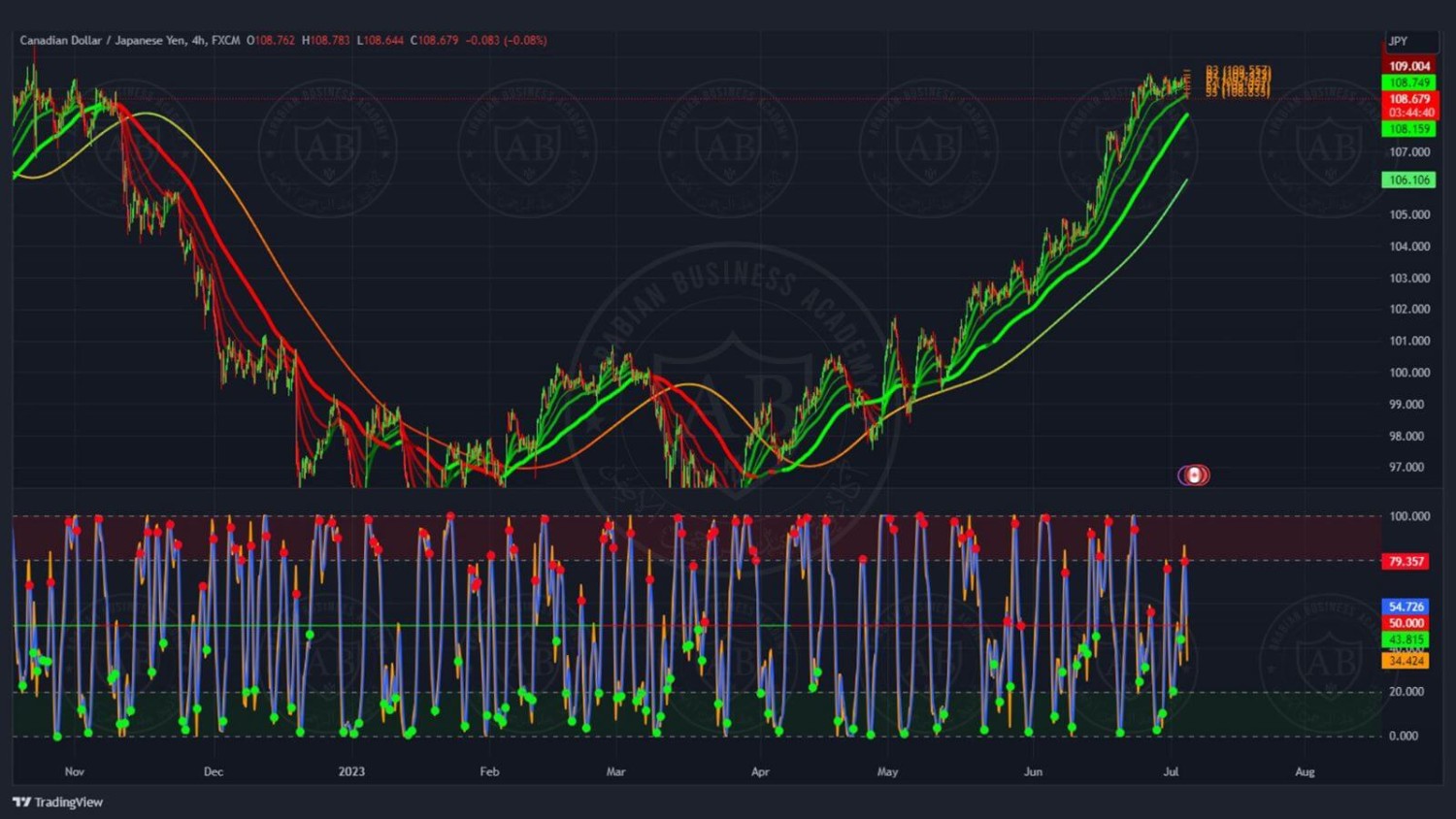Click the May label on the time axis
The height and width of the screenshot is (819, 1456).
(887, 771)
